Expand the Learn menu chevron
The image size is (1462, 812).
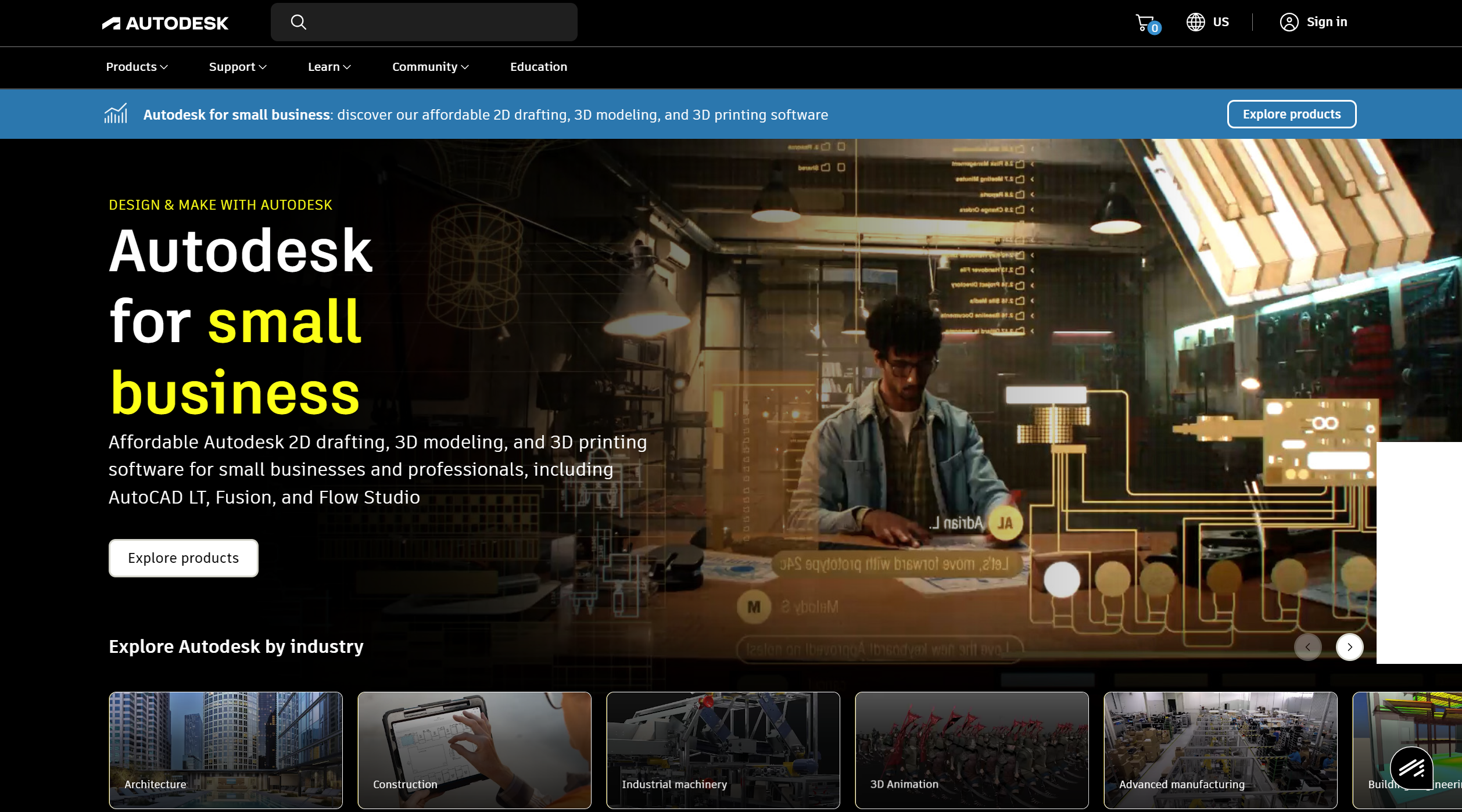point(347,67)
